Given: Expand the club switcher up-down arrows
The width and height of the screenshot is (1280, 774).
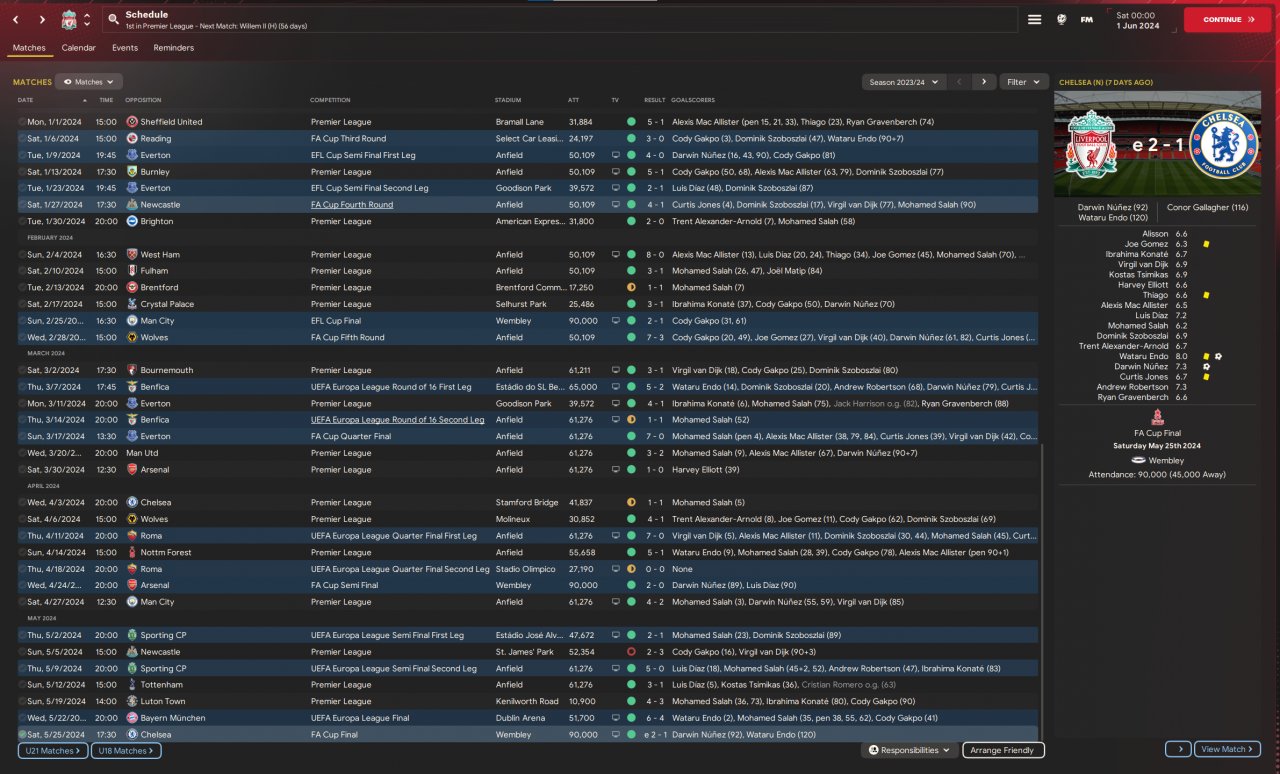Looking at the screenshot, I should point(87,20).
